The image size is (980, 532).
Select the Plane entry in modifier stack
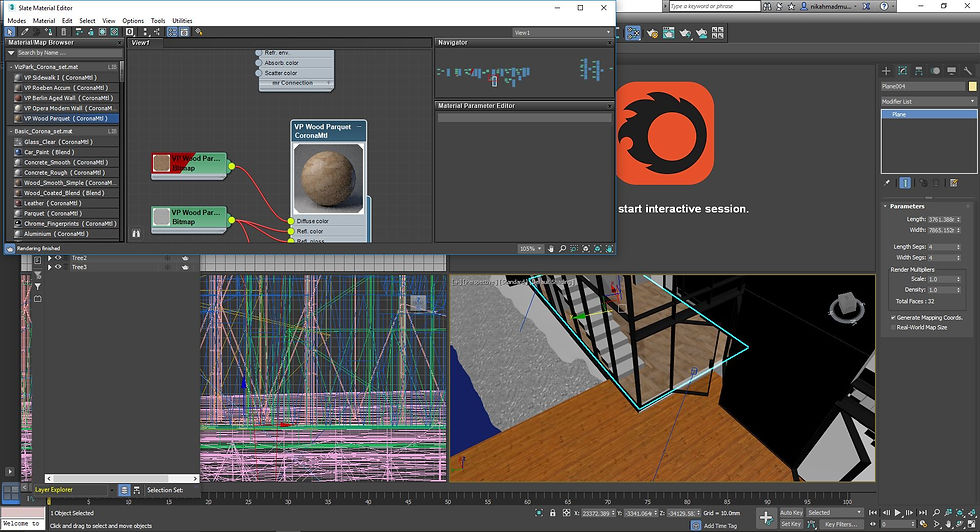[x=929, y=114]
